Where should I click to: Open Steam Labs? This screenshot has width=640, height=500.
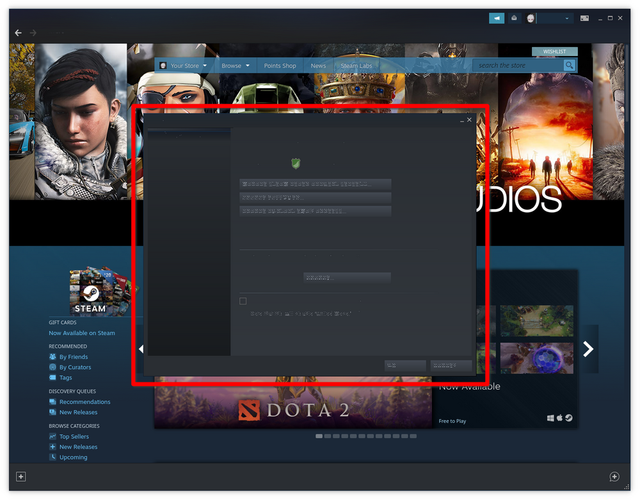pos(356,66)
